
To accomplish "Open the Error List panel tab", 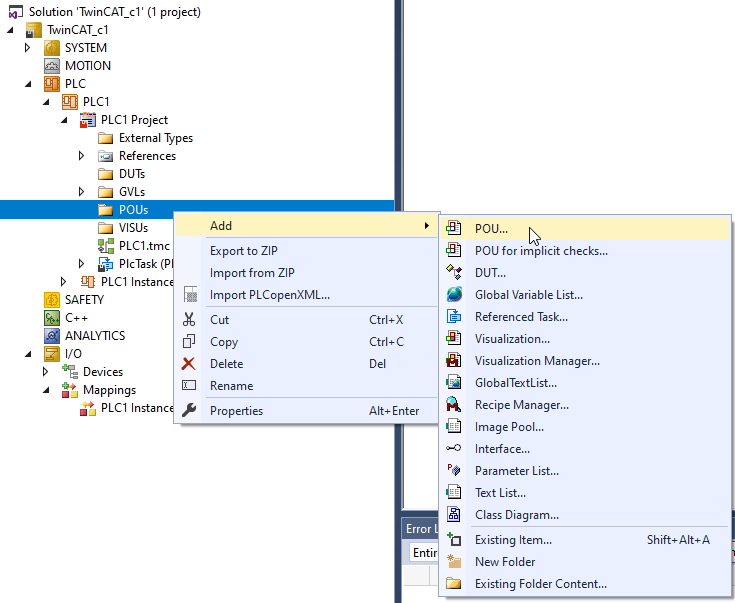I will pyautogui.click(x=418, y=529).
